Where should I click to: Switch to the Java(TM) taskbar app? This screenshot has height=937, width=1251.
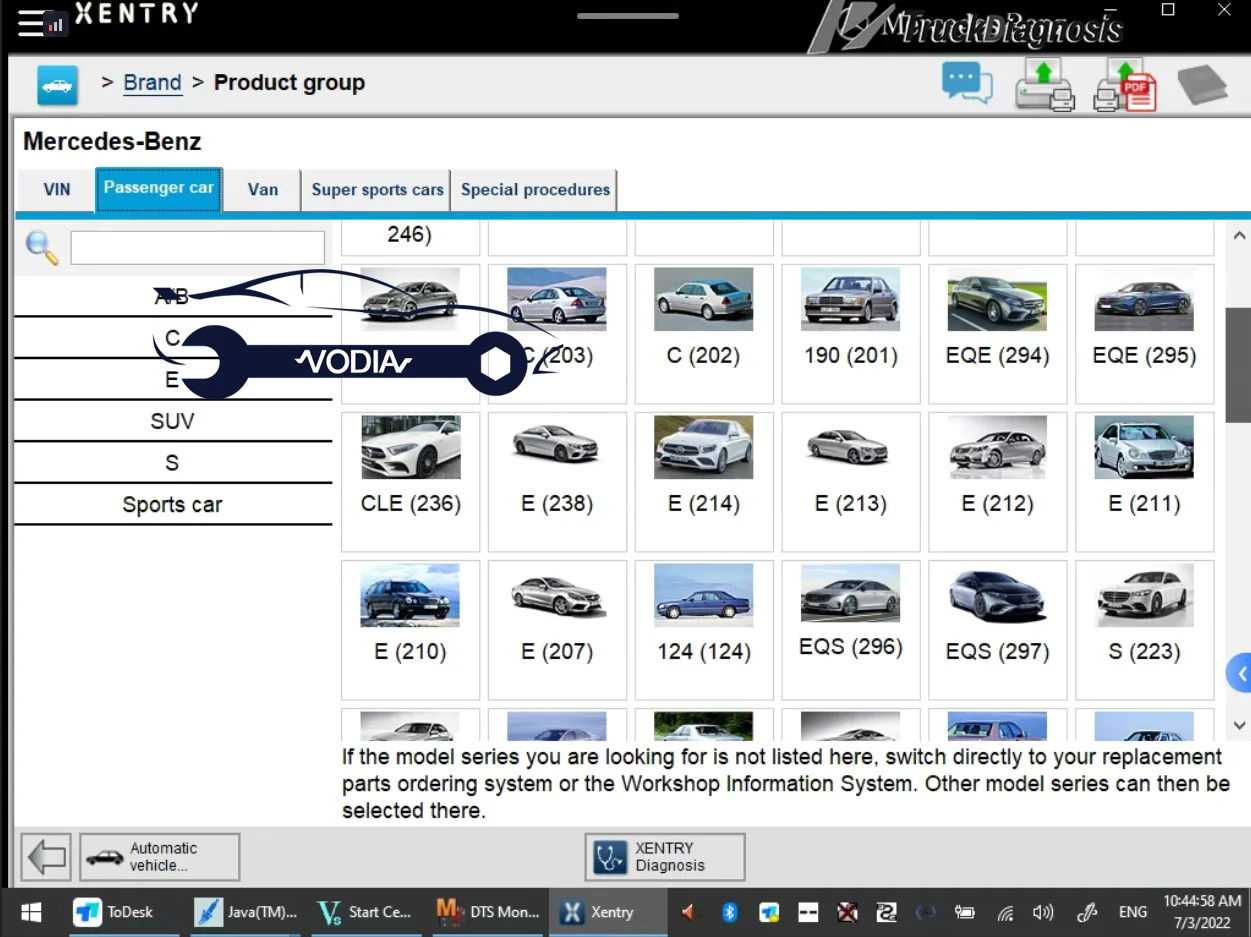point(247,912)
